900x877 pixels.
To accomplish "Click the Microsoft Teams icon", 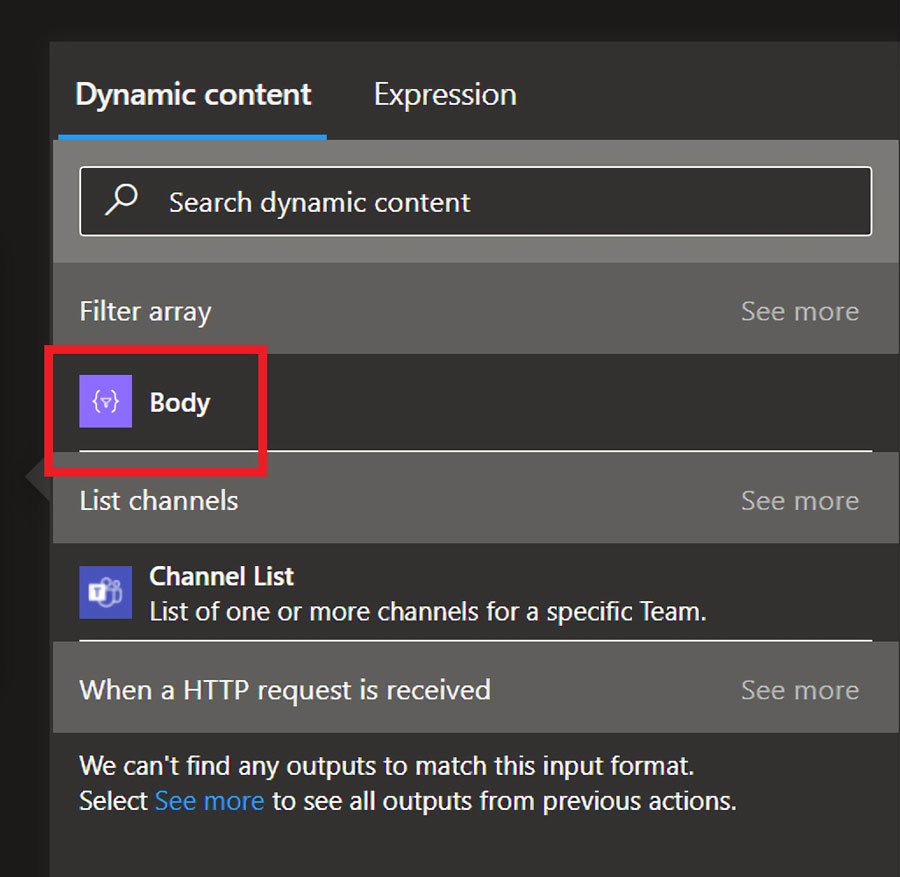I will 106,592.
